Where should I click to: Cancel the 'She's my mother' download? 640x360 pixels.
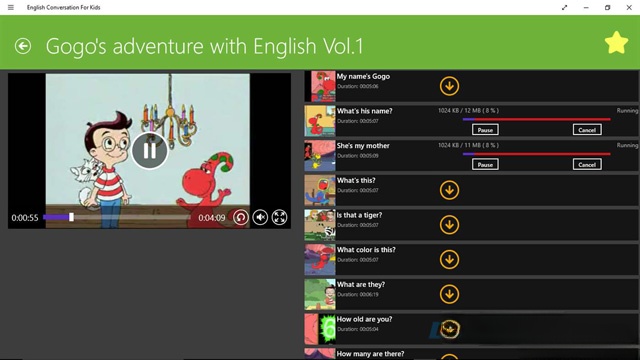click(587, 164)
